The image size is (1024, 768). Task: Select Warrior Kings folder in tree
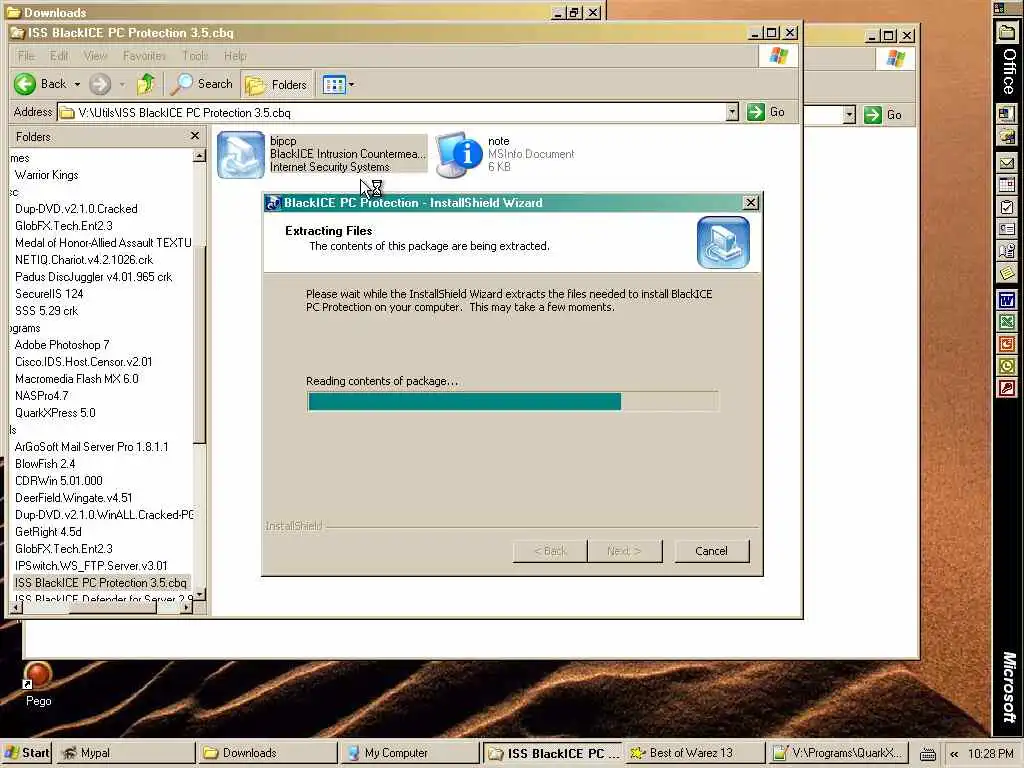tap(46, 174)
